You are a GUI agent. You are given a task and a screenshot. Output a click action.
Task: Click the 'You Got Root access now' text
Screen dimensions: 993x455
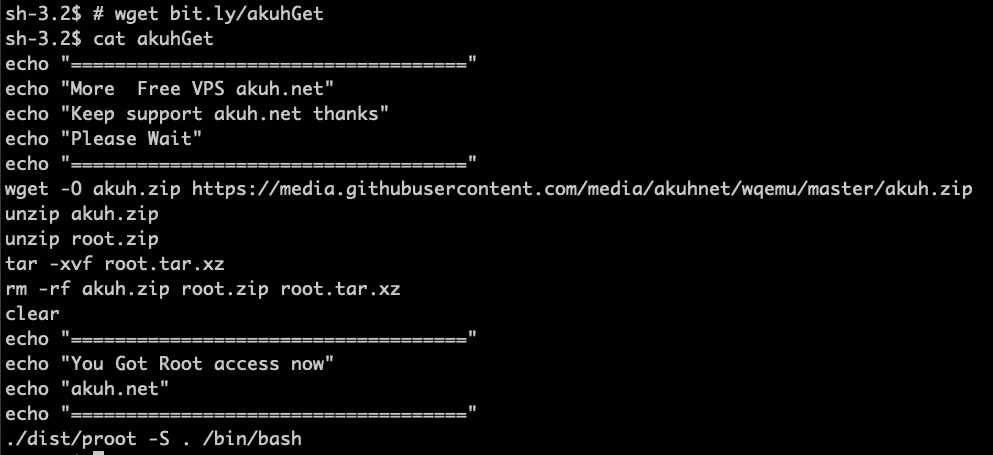pyautogui.click(x=202, y=364)
